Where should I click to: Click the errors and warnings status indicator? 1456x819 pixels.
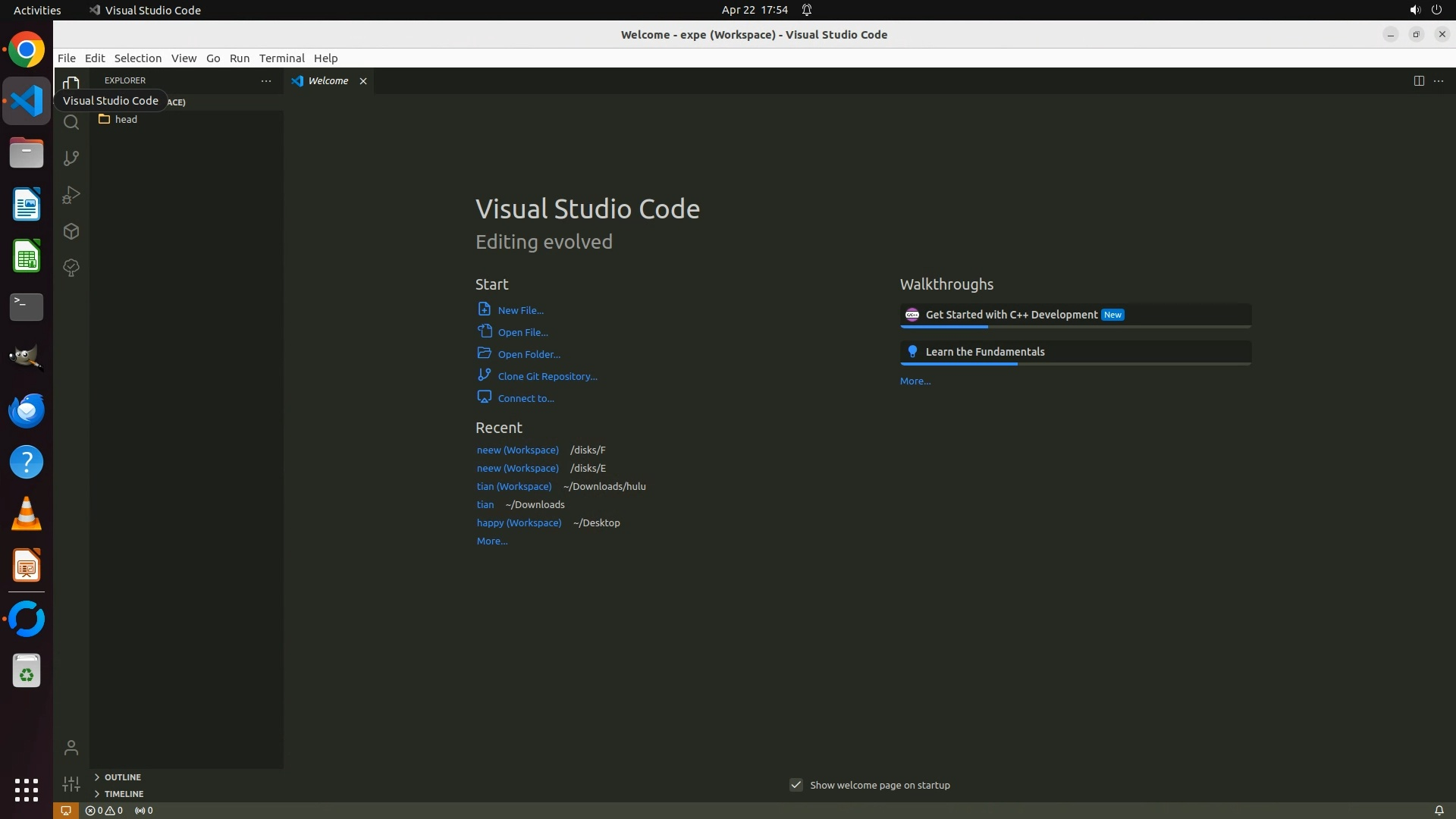(104, 811)
